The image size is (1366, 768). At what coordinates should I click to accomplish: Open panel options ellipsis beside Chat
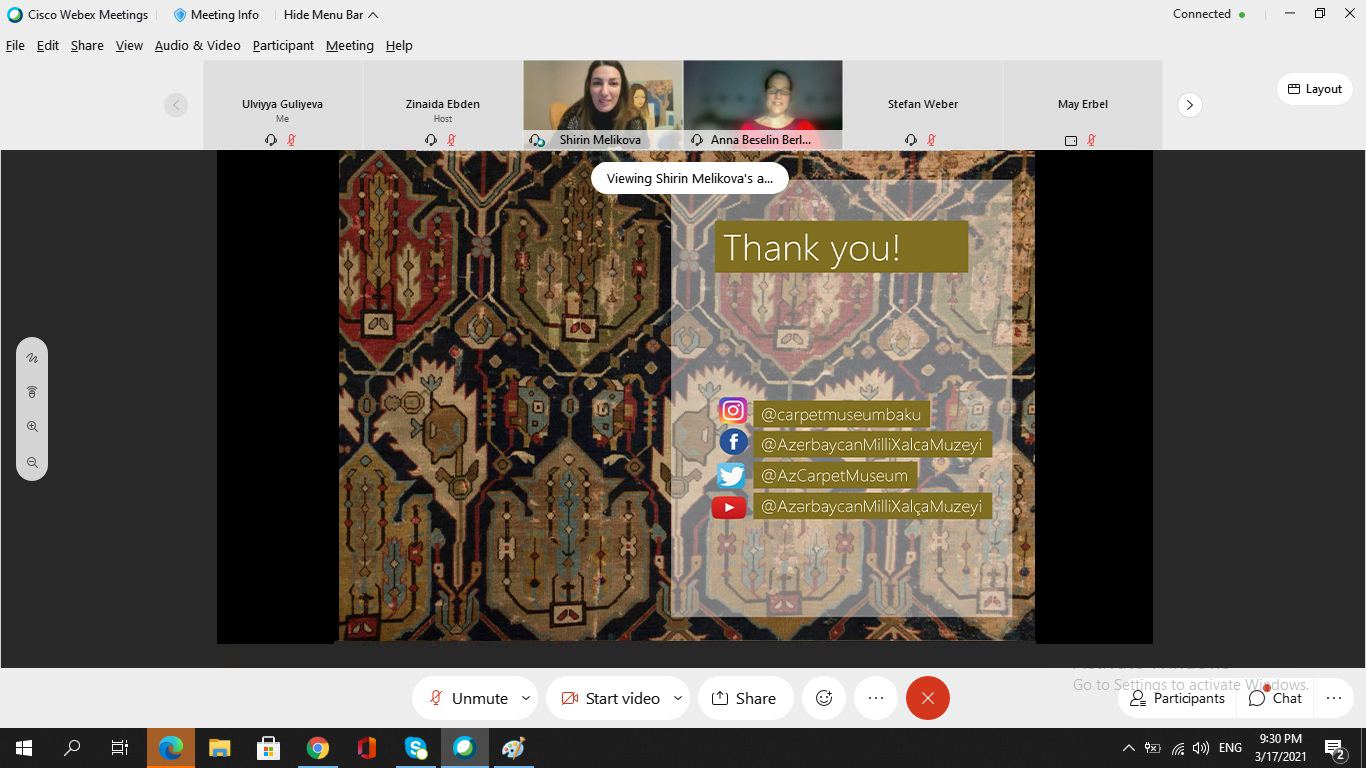tap(1334, 698)
